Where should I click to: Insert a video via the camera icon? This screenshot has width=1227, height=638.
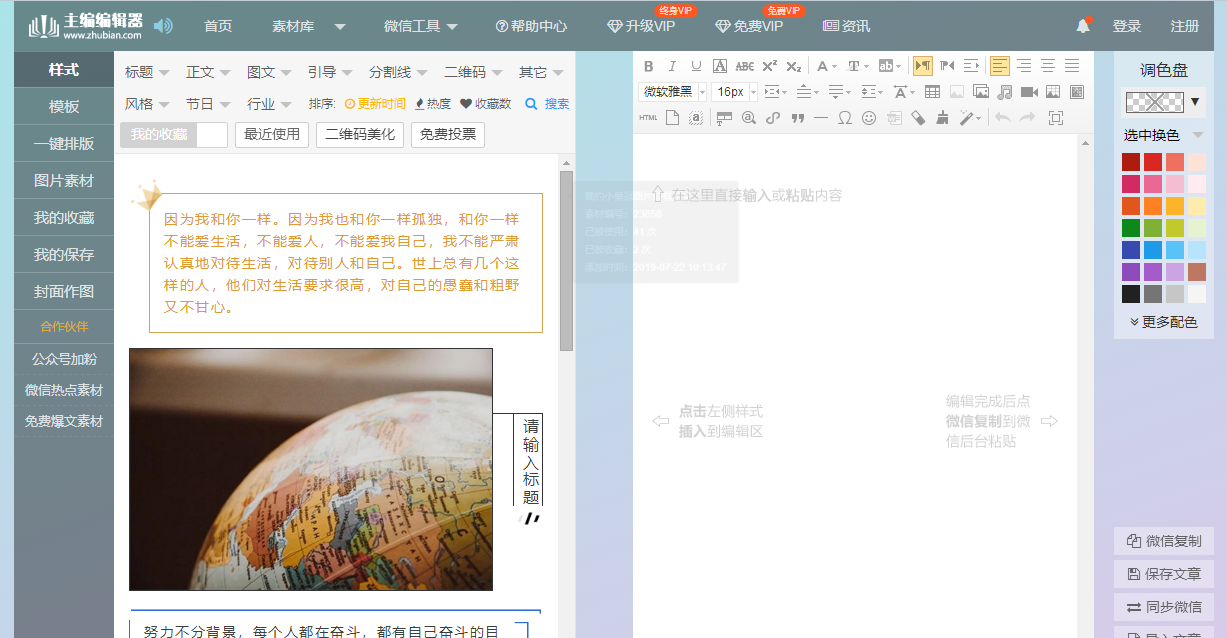click(x=1030, y=92)
